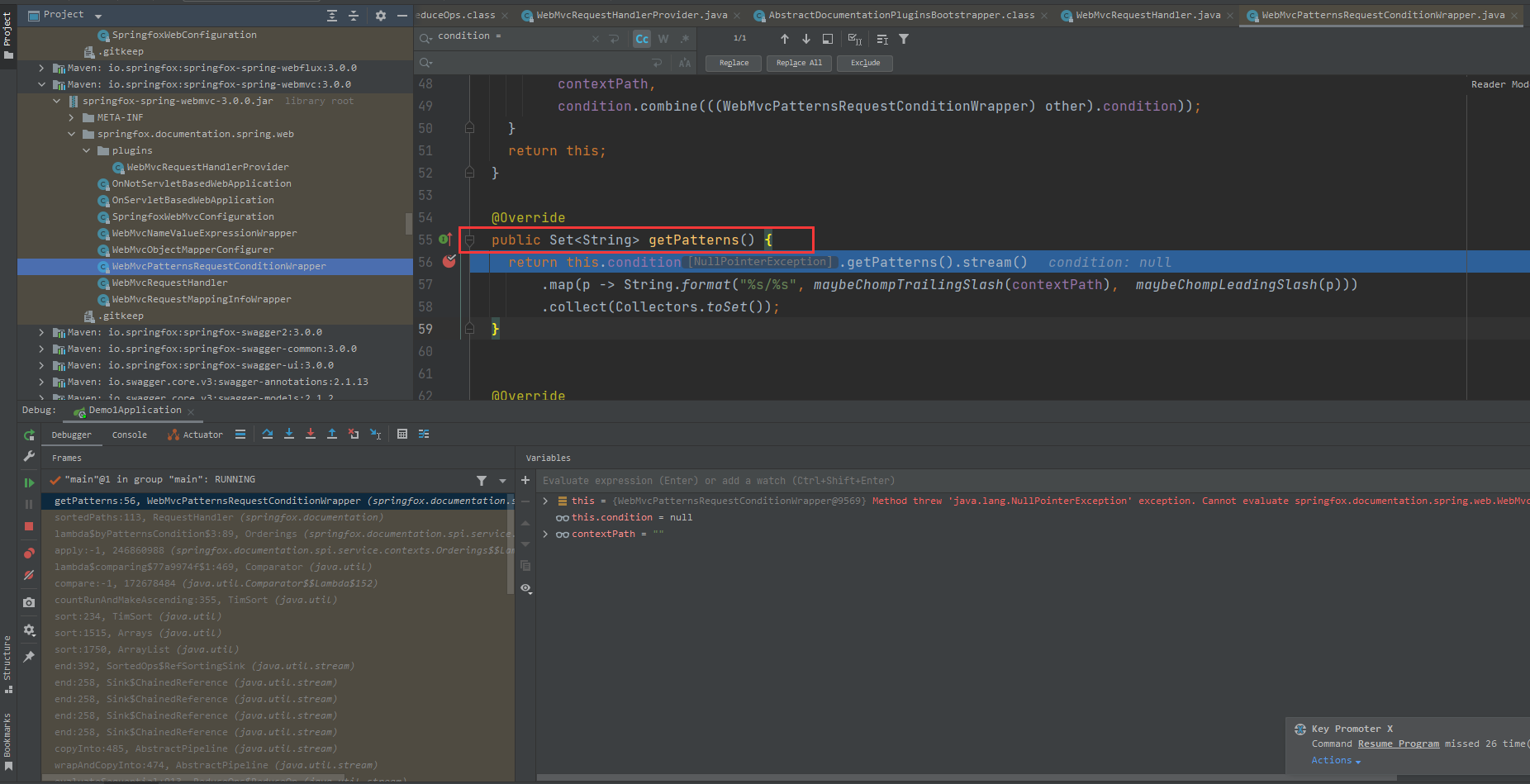The image size is (1530, 784).
Task: Enable regex search mode
Action: click(683, 38)
